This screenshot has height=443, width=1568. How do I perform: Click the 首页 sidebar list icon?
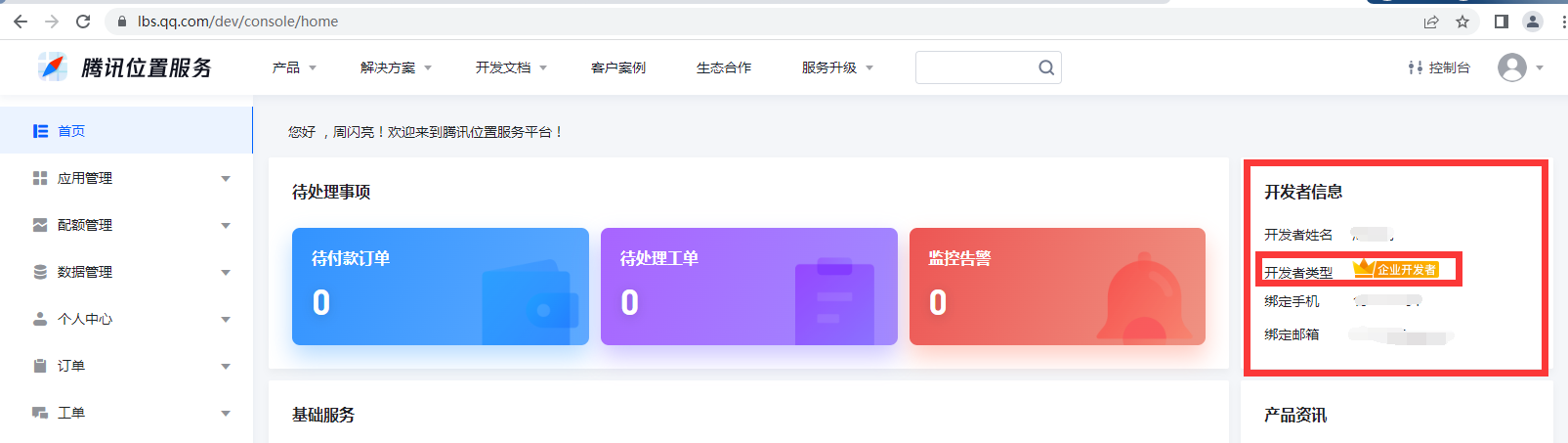tap(40, 131)
